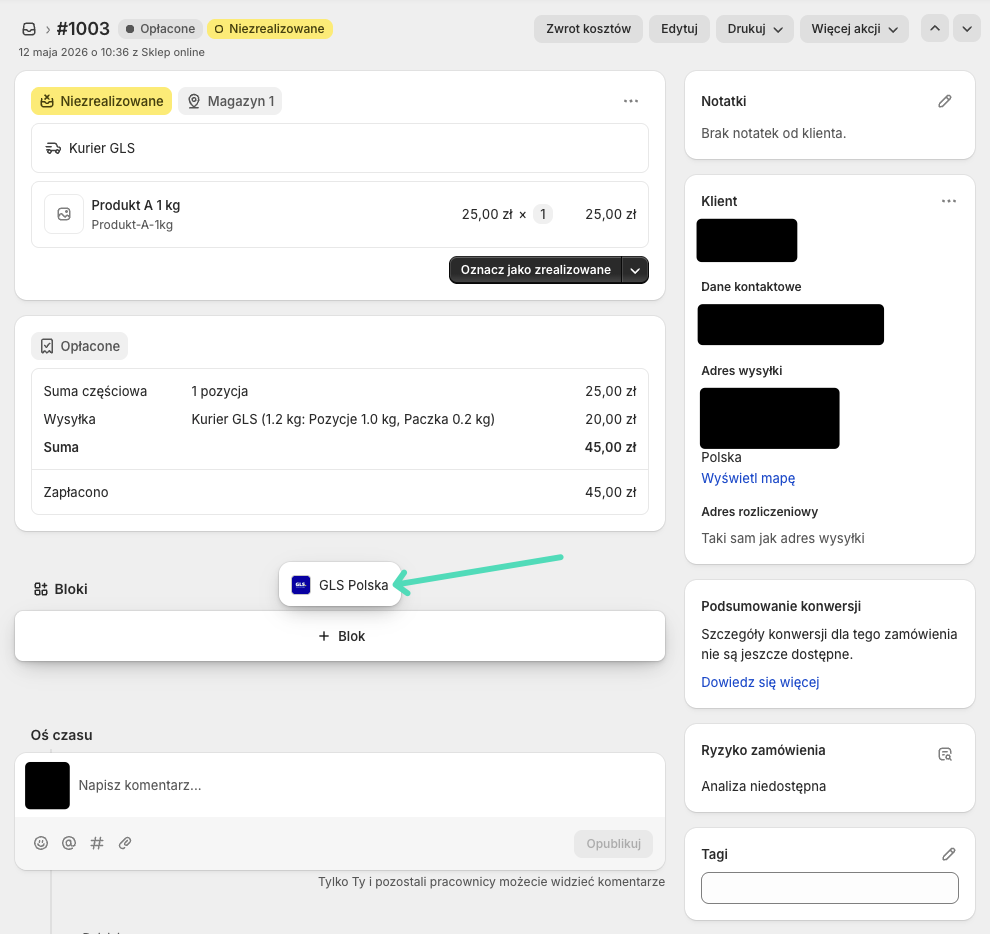The height and width of the screenshot is (934, 990).
Task: Click the Kurier GLS delivery truck icon
Action: coord(53,148)
